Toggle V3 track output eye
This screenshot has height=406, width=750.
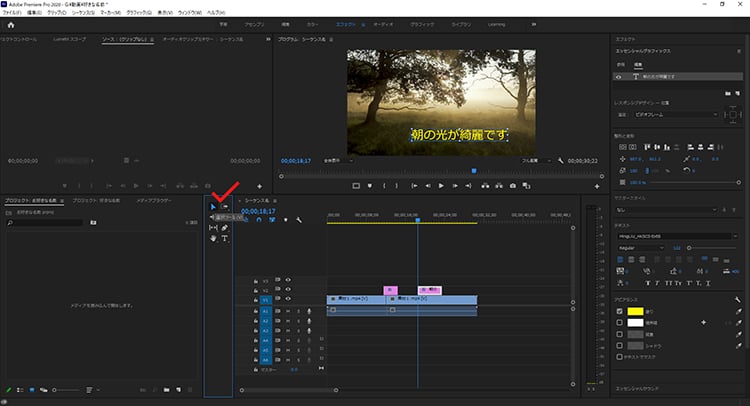coord(288,280)
